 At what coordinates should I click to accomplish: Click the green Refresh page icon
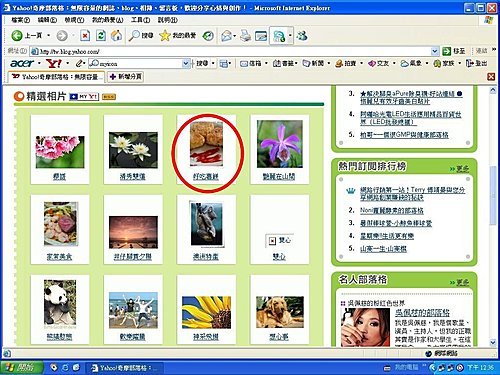coord(101,35)
